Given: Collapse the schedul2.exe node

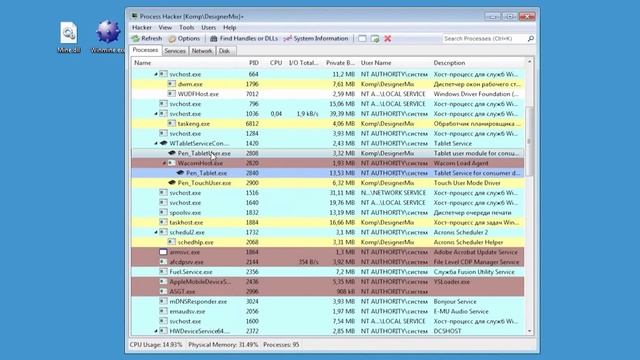Looking at the screenshot, I should tap(156, 232).
